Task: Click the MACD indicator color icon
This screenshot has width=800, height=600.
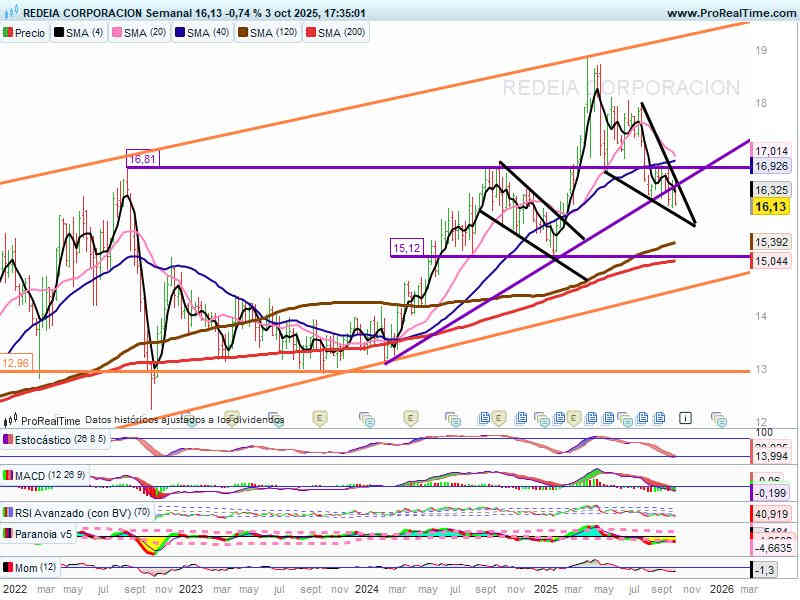Action: click(x=9, y=474)
